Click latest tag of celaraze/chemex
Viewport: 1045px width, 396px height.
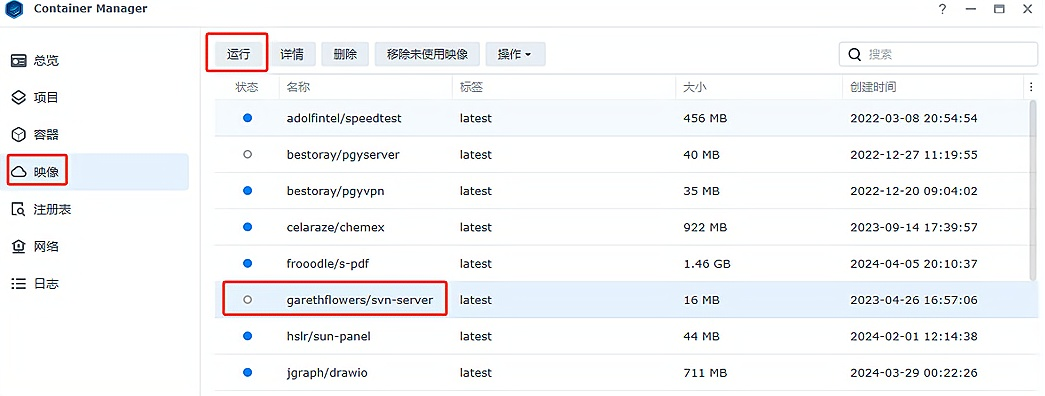pyautogui.click(x=475, y=227)
